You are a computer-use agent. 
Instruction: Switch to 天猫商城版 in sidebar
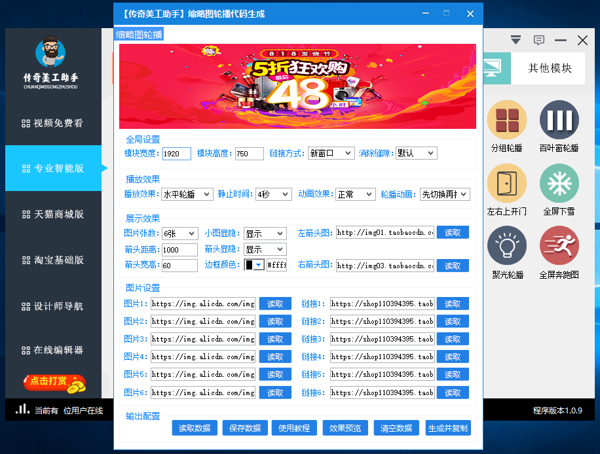(52, 214)
